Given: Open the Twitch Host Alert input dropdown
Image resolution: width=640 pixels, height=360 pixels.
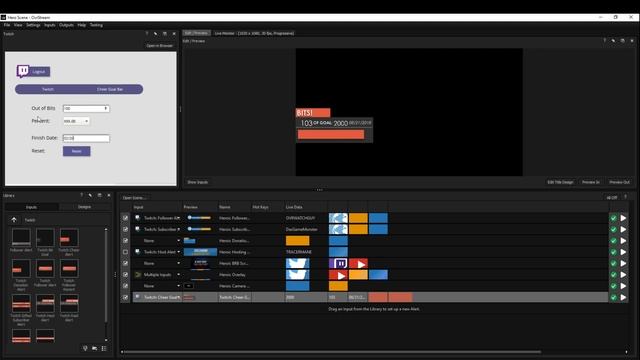Looking at the screenshot, I should [178, 252].
